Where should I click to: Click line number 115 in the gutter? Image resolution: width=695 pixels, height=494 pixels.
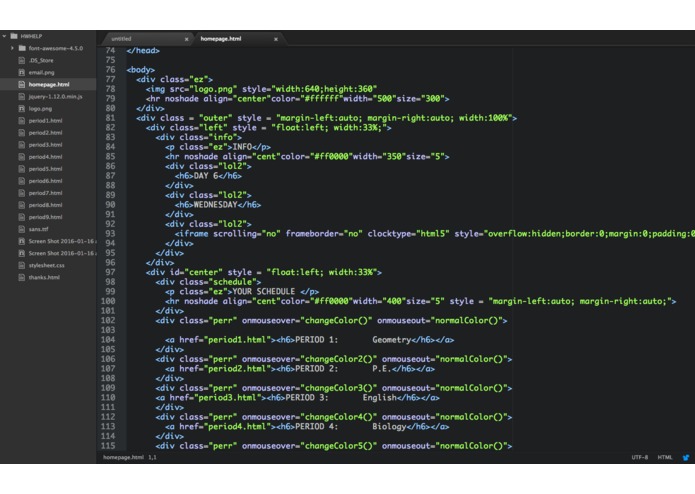click(108, 446)
